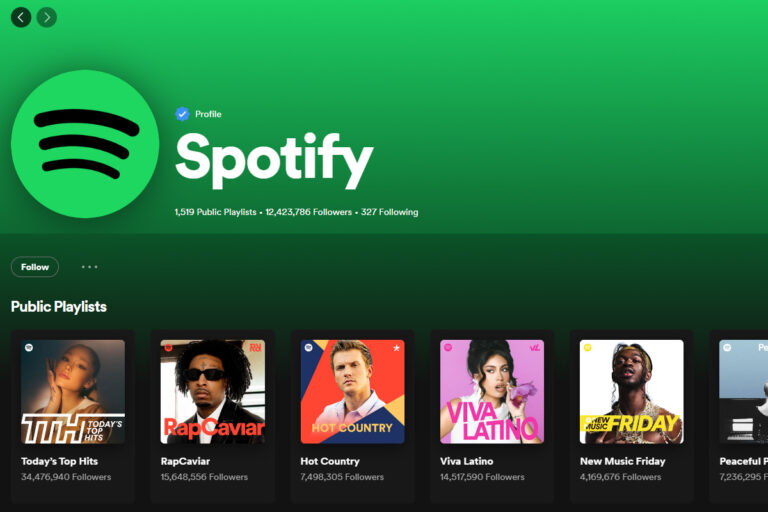Click the 34,476,940 Followers text
Image resolution: width=768 pixels, height=512 pixels.
click(x=66, y=477)
